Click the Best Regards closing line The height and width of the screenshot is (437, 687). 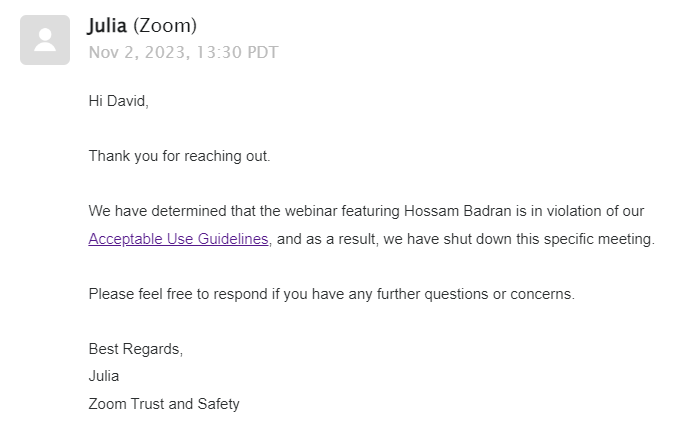136,349
